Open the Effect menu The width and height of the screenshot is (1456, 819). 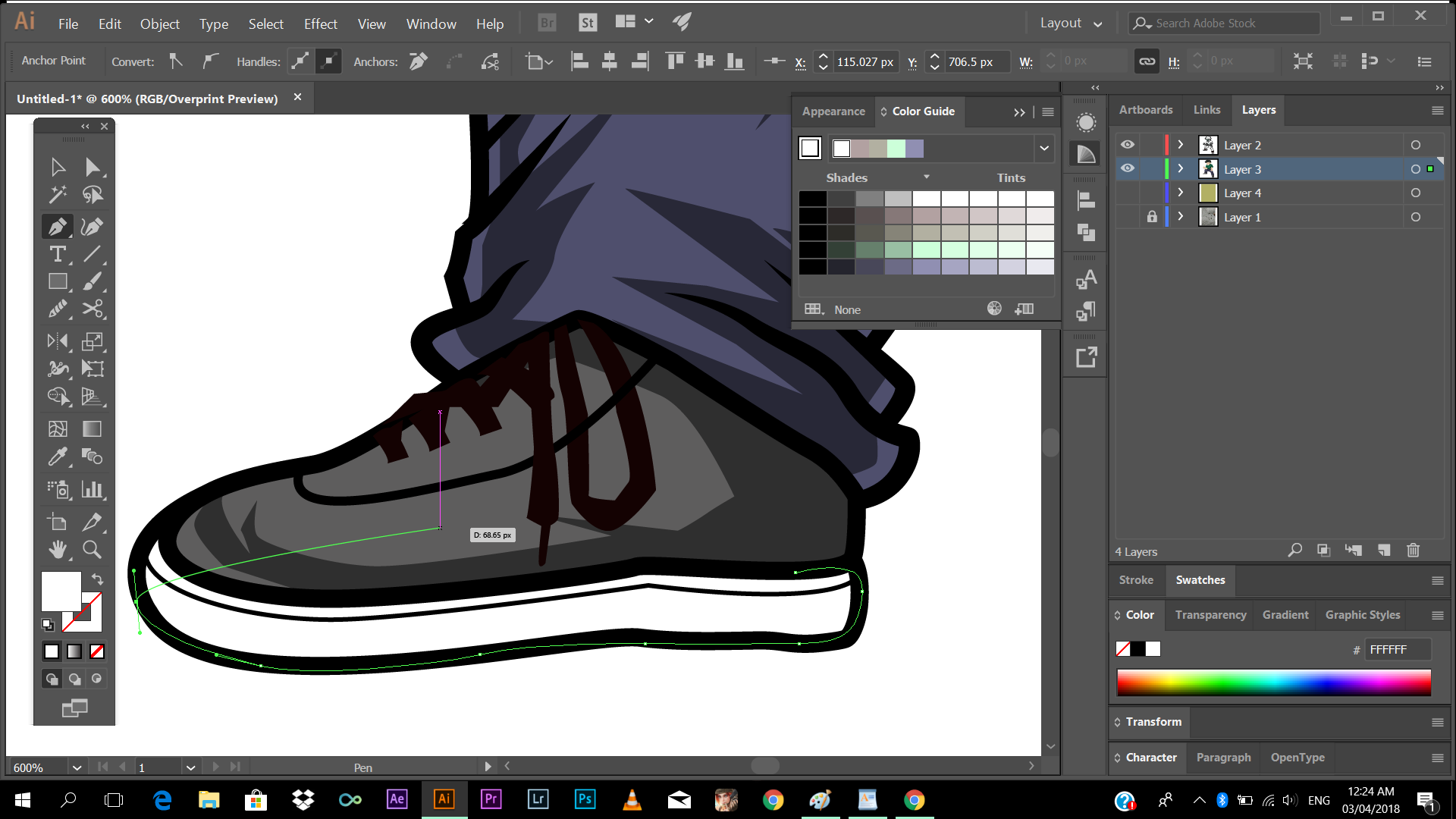pyautogui.click(x=320, y=24)
